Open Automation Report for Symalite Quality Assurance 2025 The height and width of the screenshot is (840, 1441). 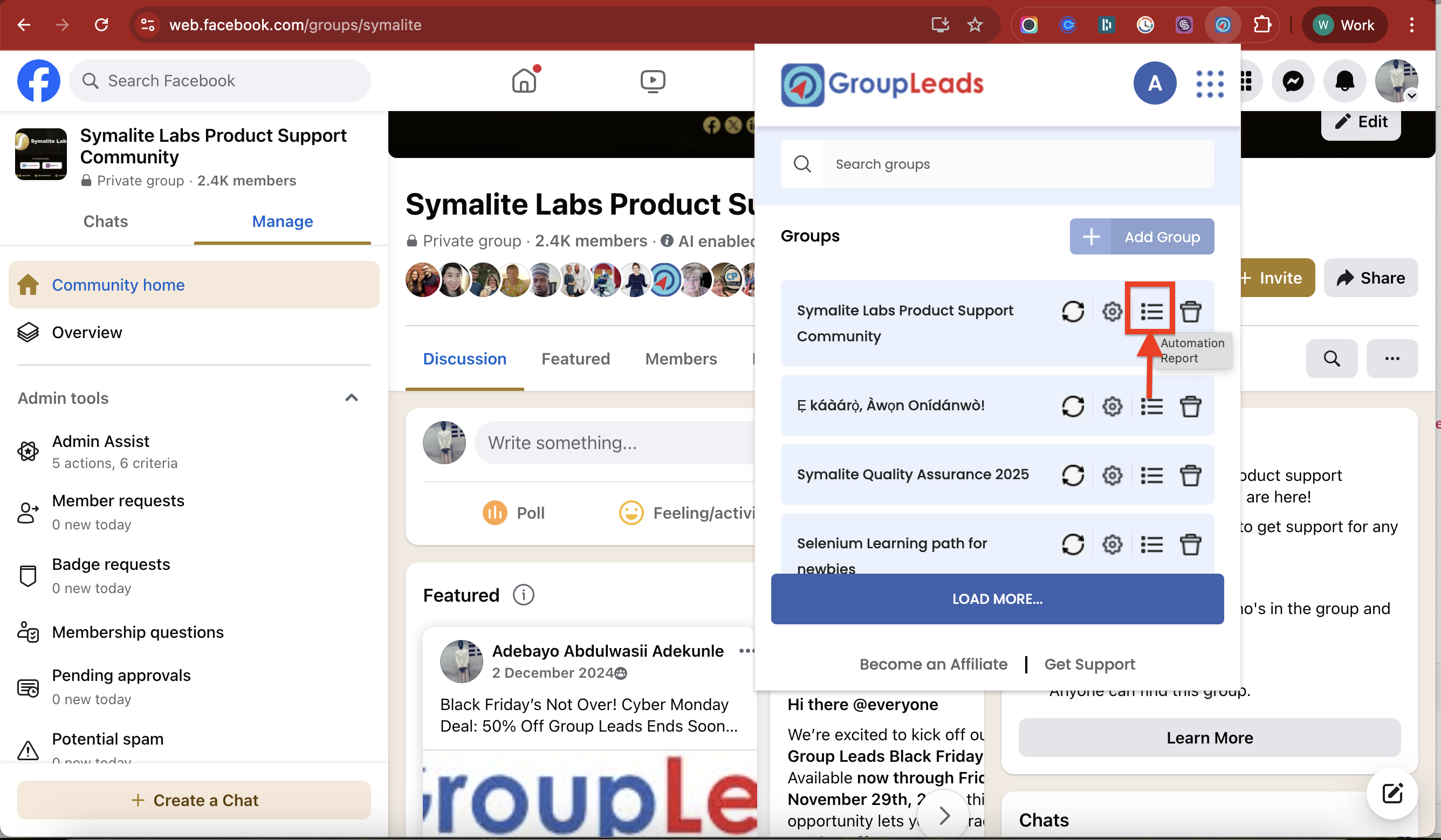(1151, 475)
